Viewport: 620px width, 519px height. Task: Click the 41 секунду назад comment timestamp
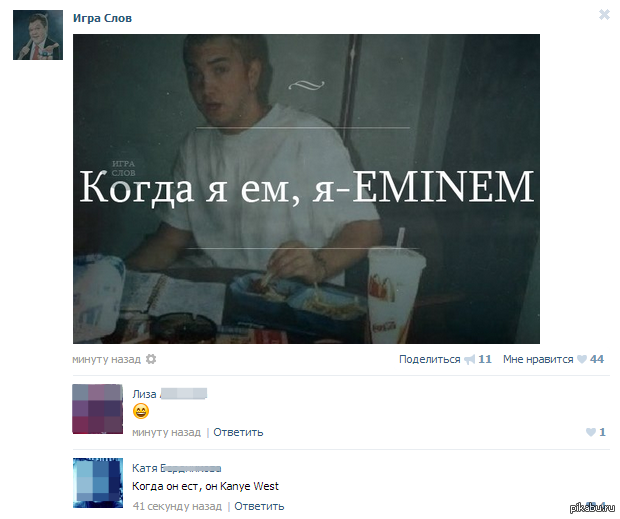click(177, 506)
